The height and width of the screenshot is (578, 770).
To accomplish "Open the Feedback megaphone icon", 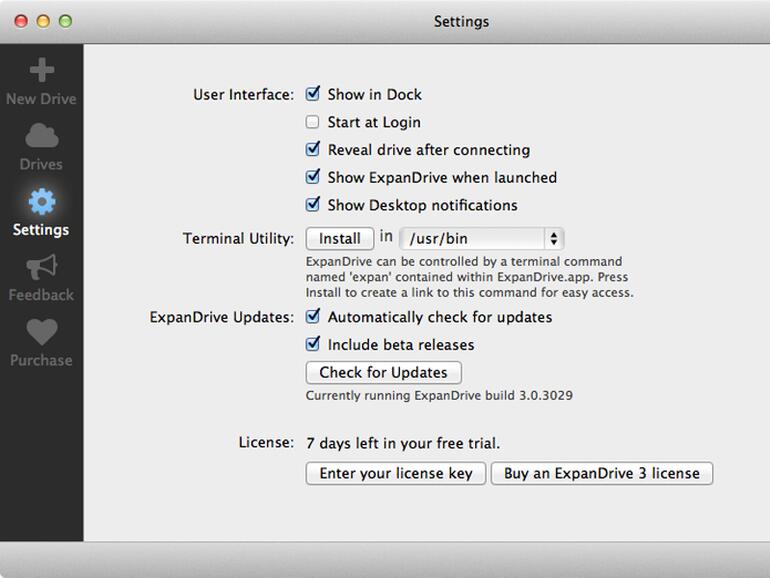I will (x=41, y=267).
